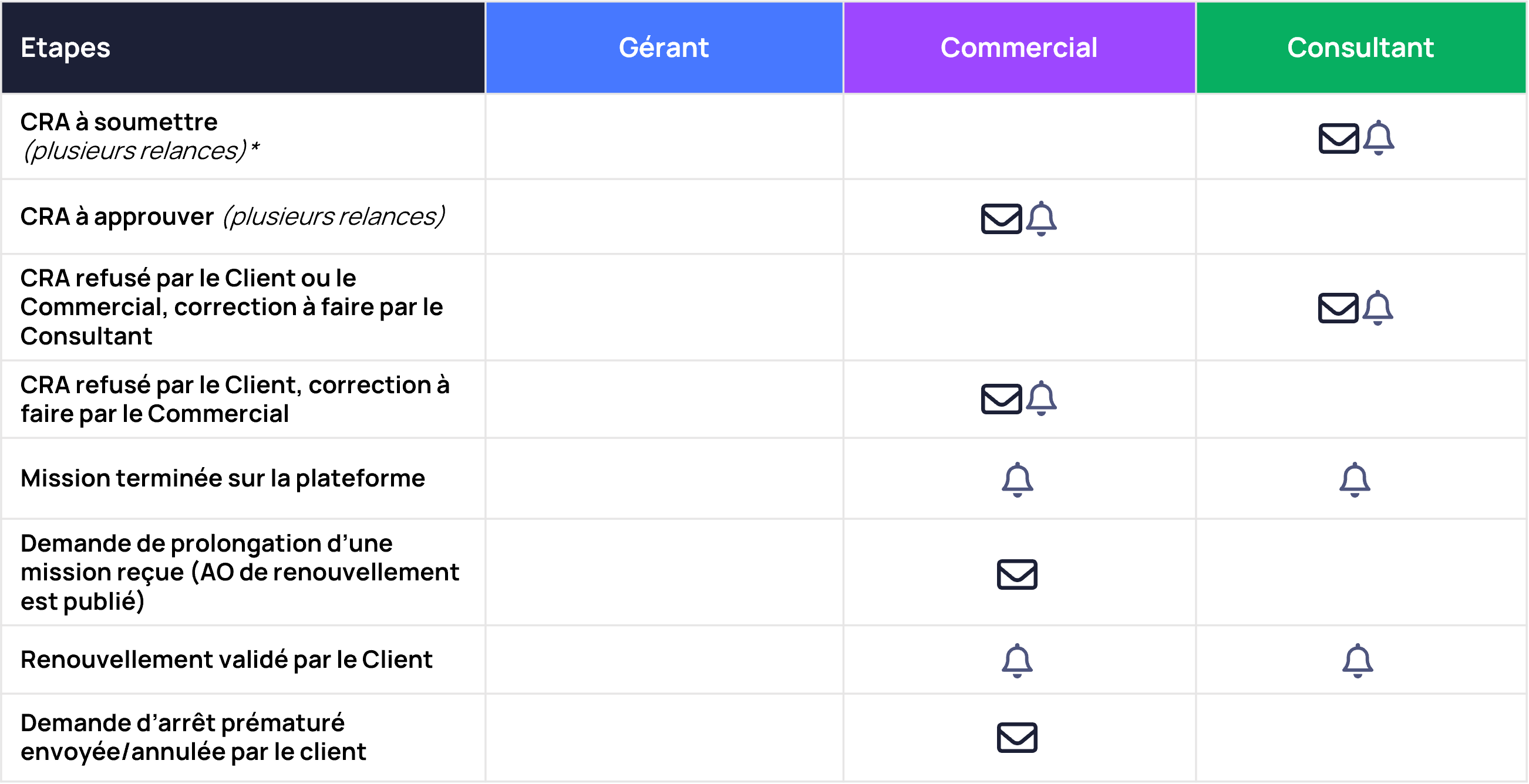Click the bell icon in CRA à soumettre row
This screenshot has width=1529, height=784.
pos(1378,137)
